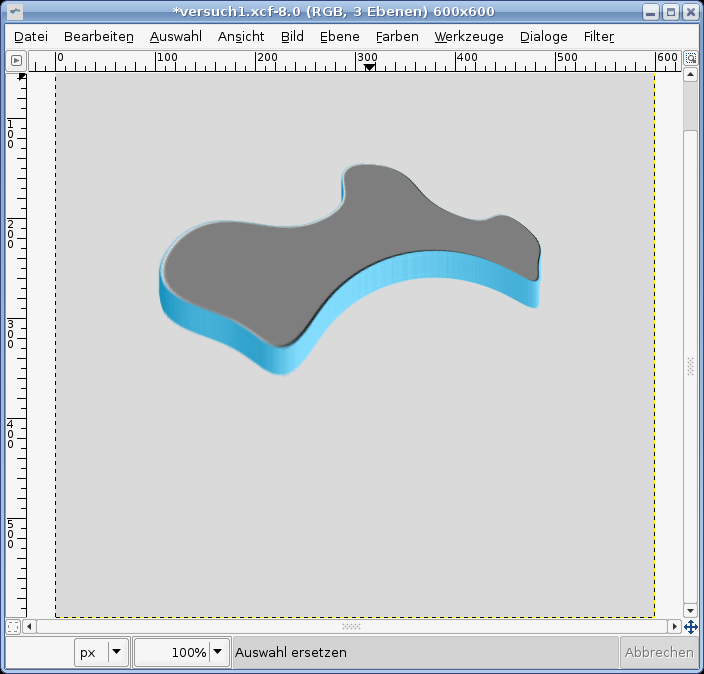Image resolution: width=704 pixels, height=674 pixels.
Task: Click the image menu arrow button at ruler corner
Action: pos(16,60)
